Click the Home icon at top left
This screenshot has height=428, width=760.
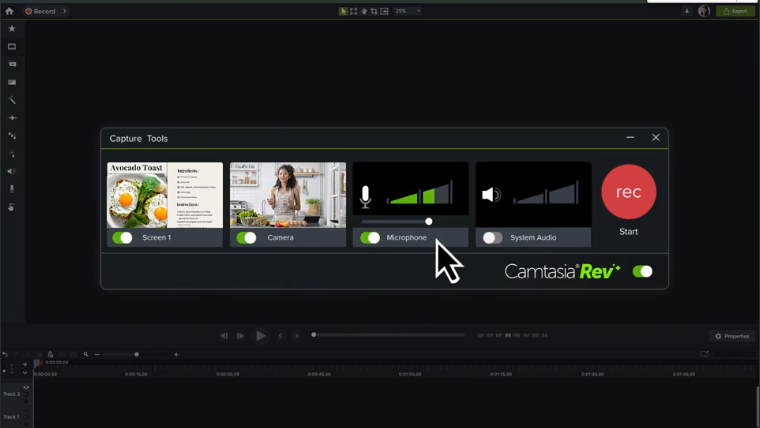click(9, 11)
